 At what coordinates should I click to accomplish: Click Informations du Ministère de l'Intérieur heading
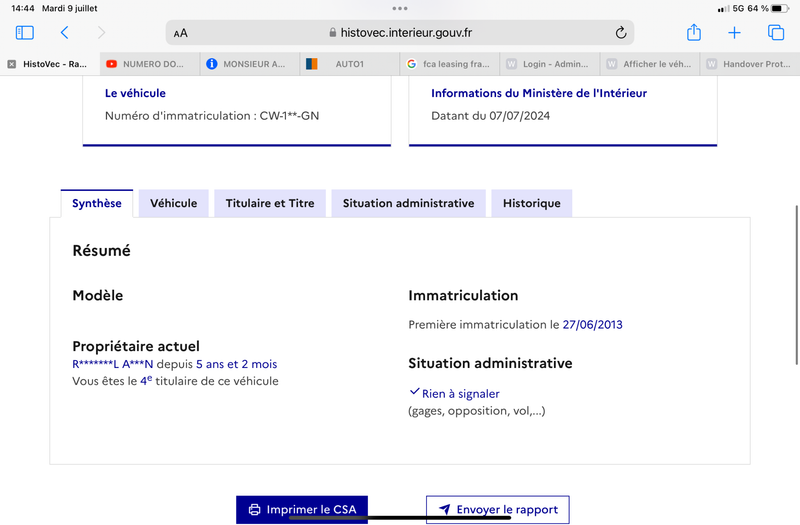pos(539,93)
